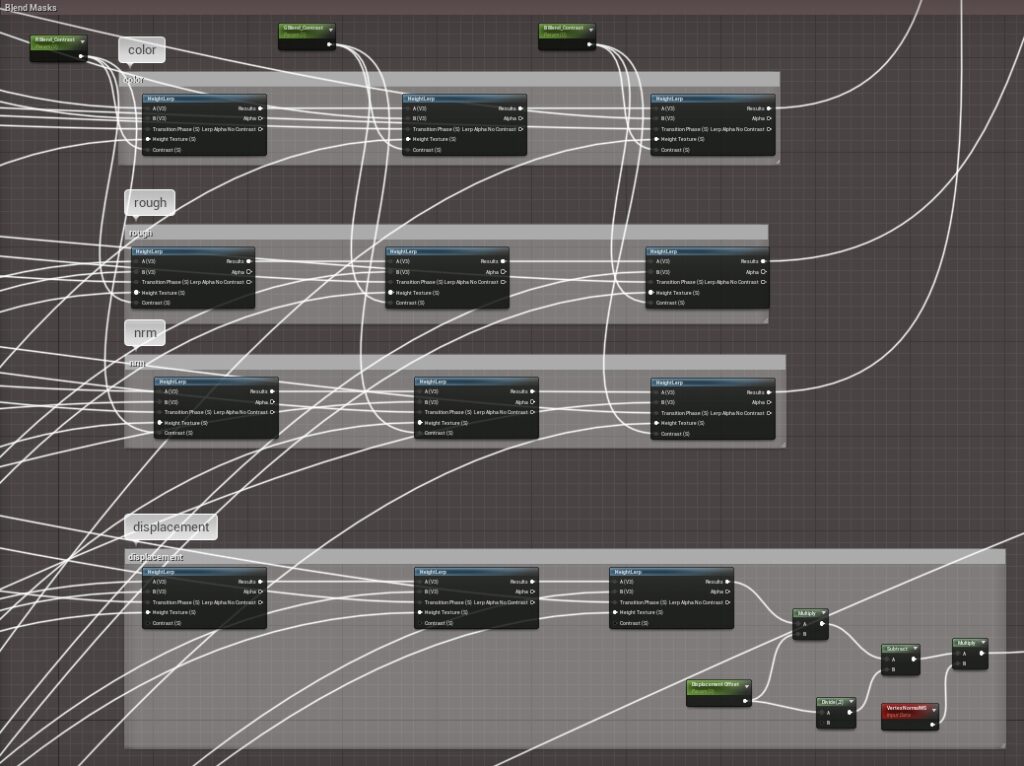This screenshot has width=1024, height=766.
Task: Click the displacement comment box resize handle
Action: (x=1003, y=744)
